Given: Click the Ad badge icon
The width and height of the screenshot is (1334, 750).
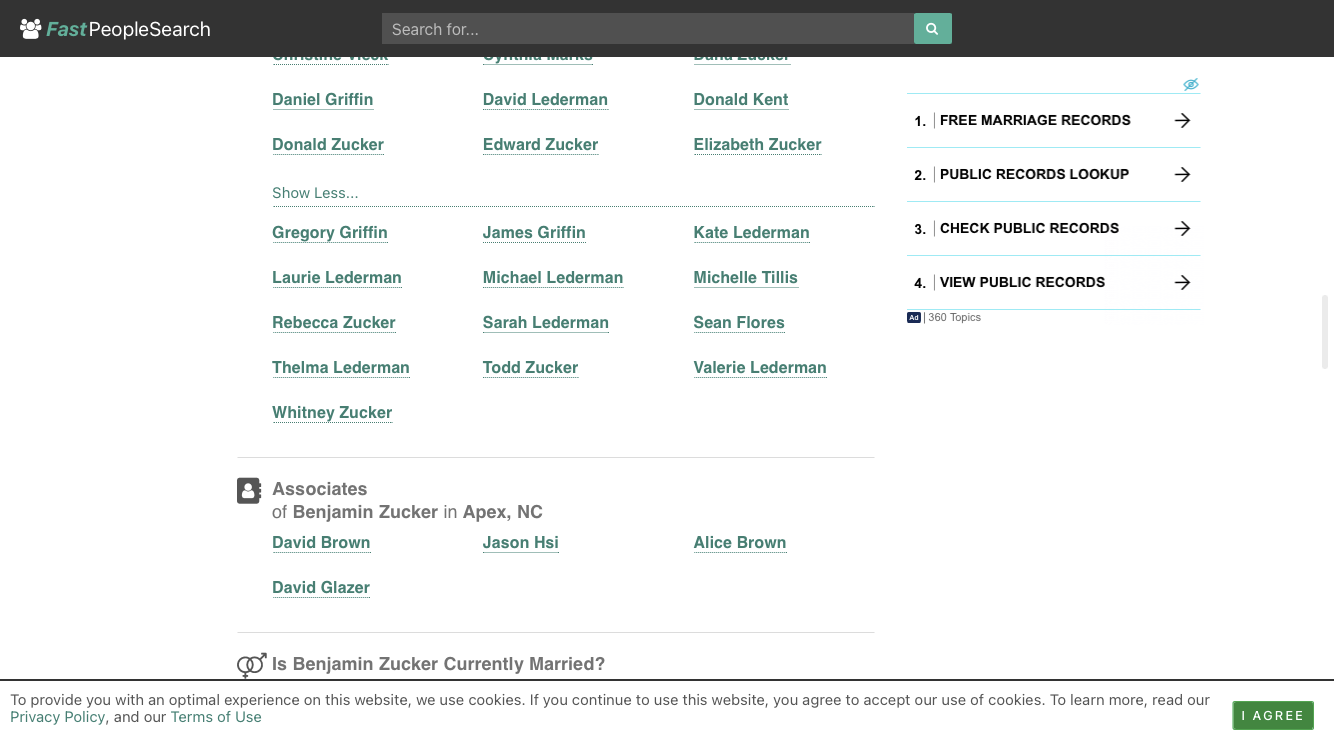Looking at the screenshot, I should click(914, 318).
